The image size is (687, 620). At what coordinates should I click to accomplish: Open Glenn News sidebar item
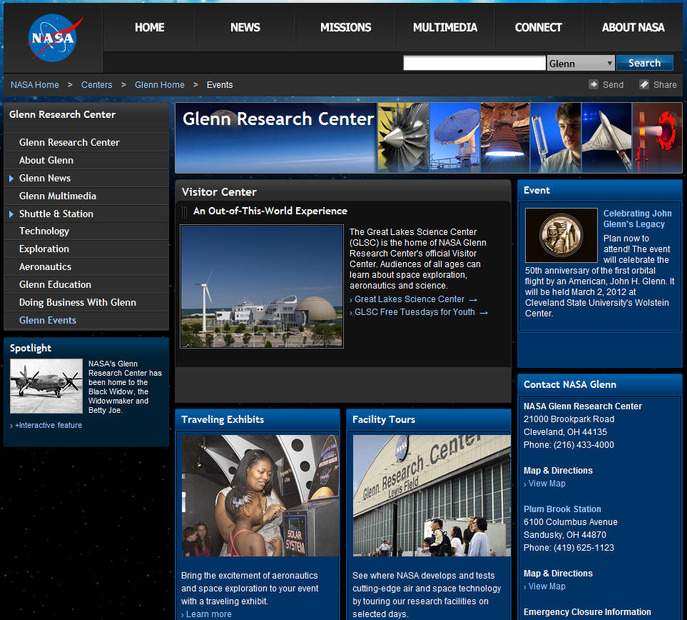pos(45,178)
